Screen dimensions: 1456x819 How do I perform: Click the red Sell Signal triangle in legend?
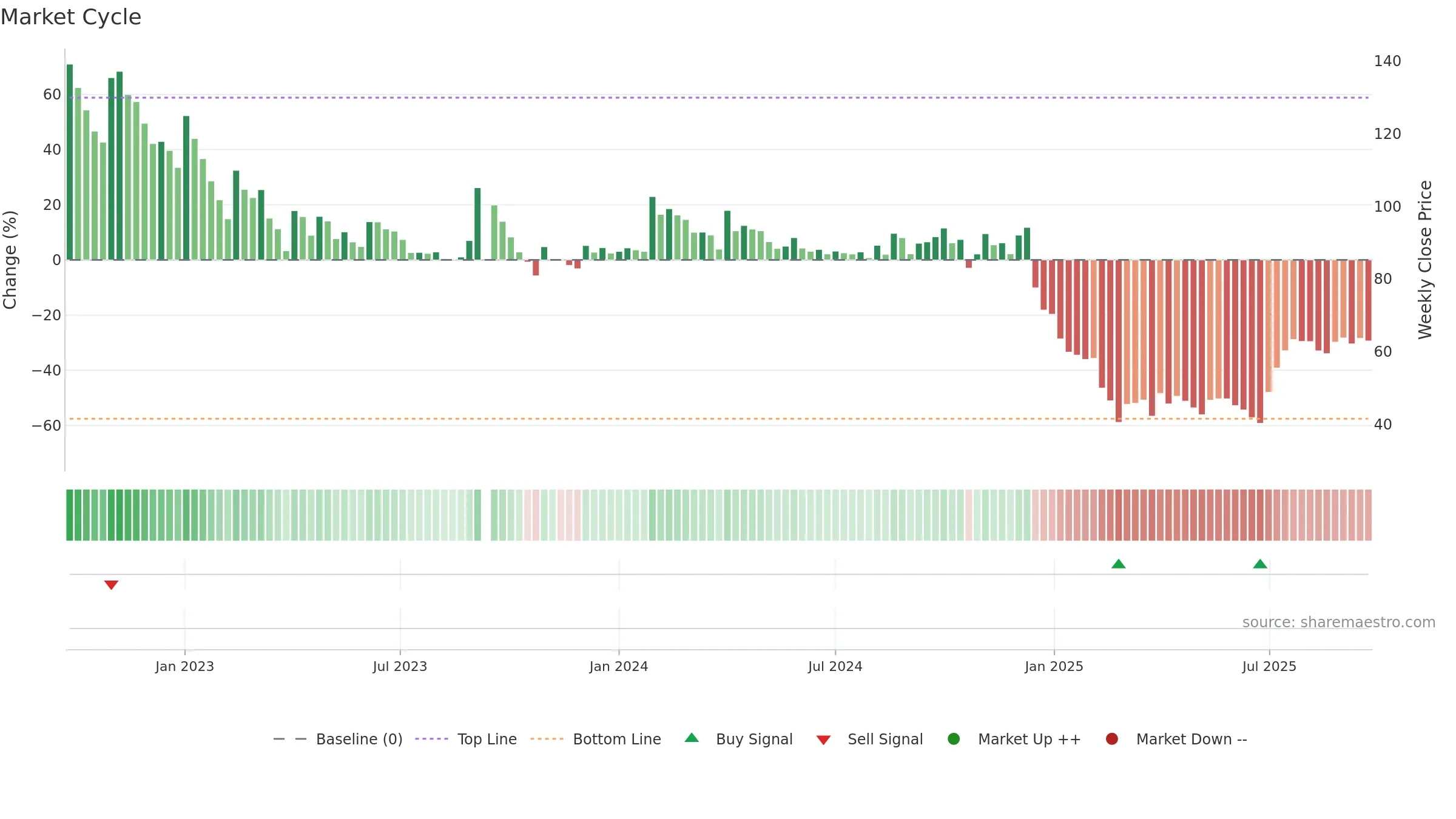(x=823, y=740)
